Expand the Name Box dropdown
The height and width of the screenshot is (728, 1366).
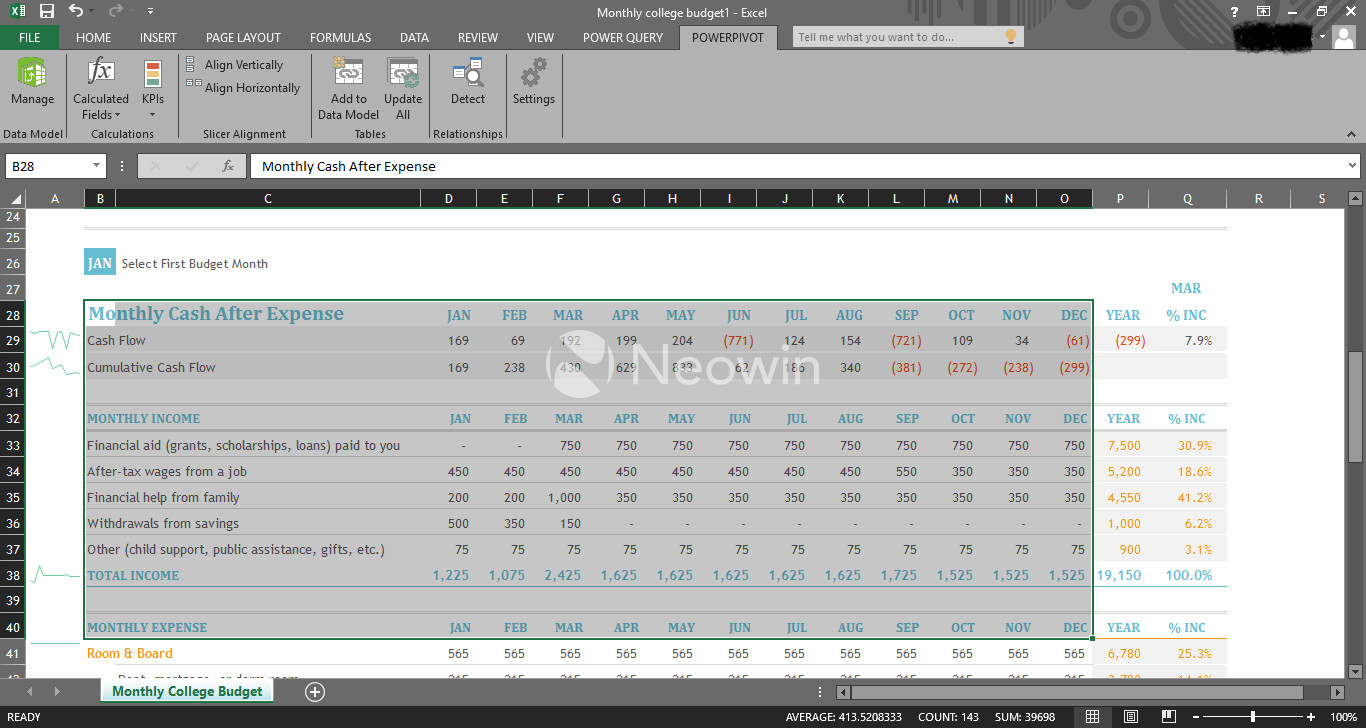coord(97,166)
